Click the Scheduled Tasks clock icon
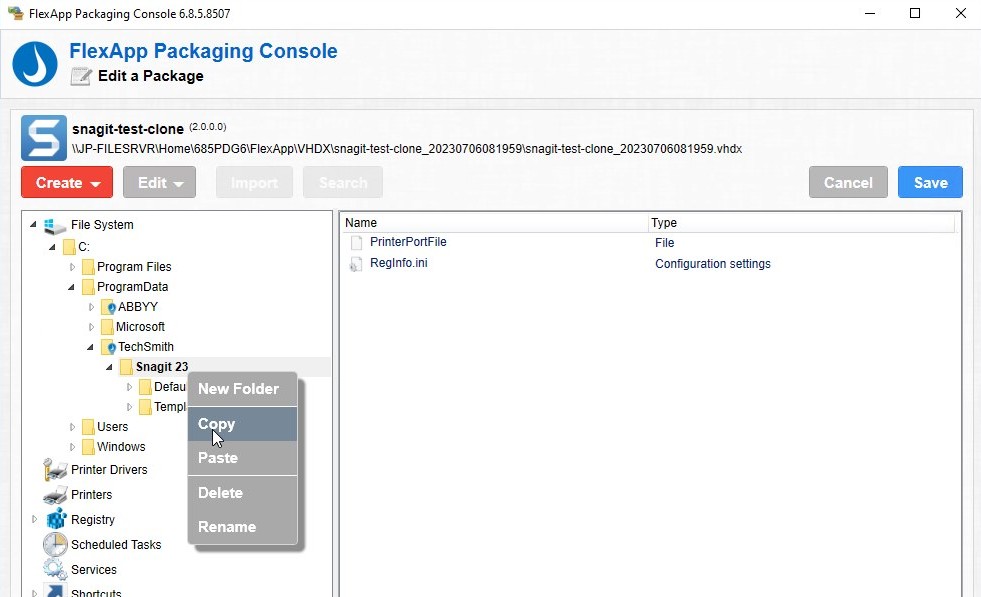 [x=55, y=544]
